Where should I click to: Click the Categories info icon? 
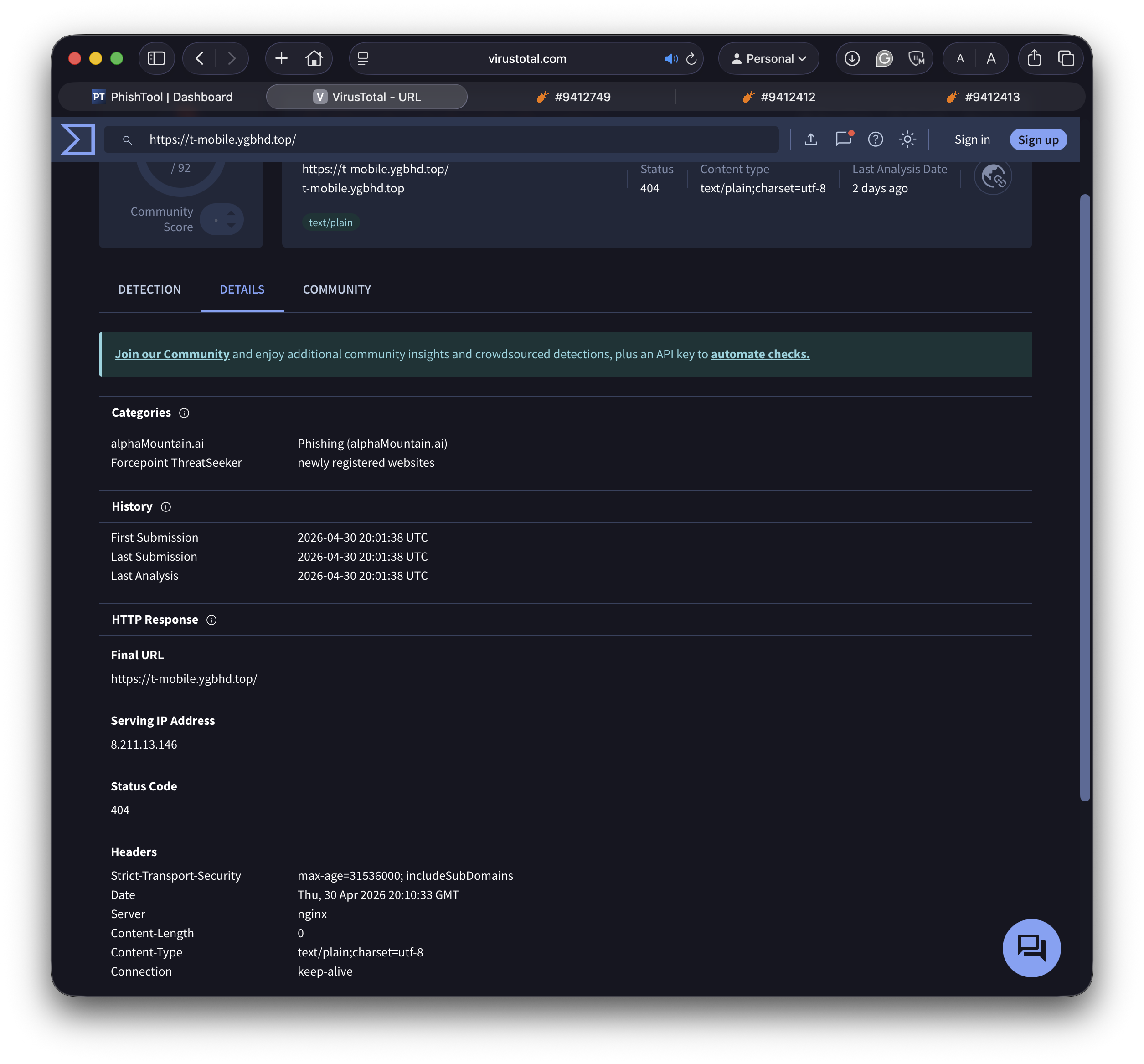(184, 413)
